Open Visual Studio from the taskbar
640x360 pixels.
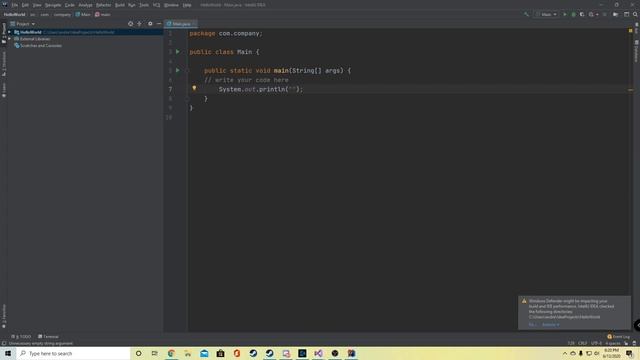point(318,353)
